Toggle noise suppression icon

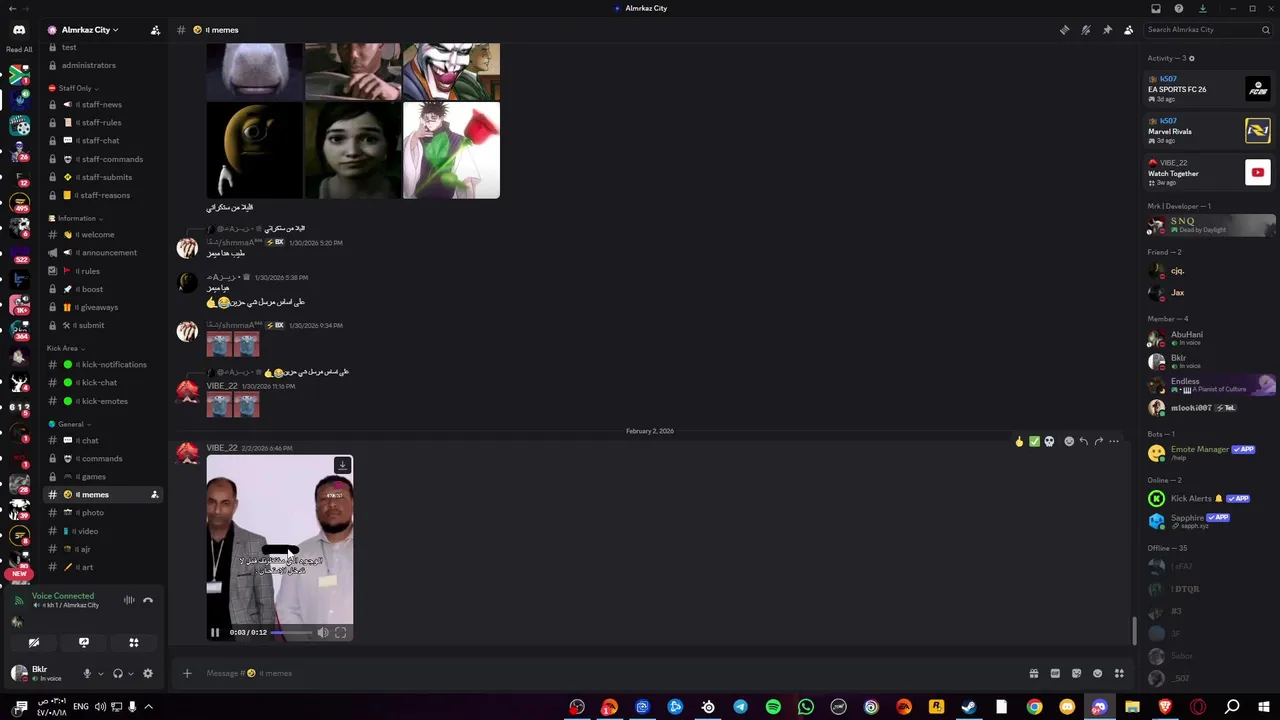tap(129, 600)
